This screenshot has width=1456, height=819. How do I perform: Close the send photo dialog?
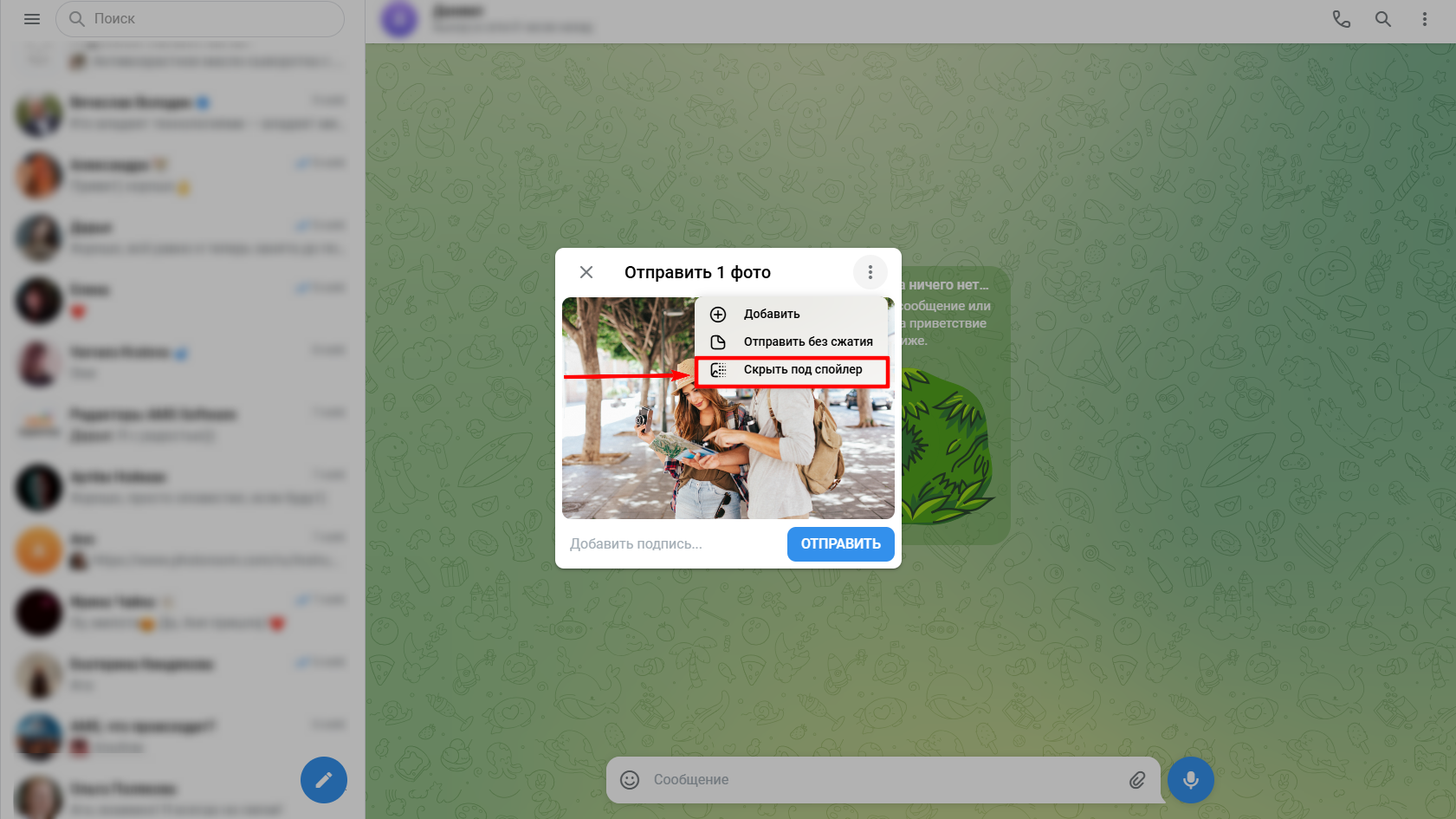tap(586, 272)
